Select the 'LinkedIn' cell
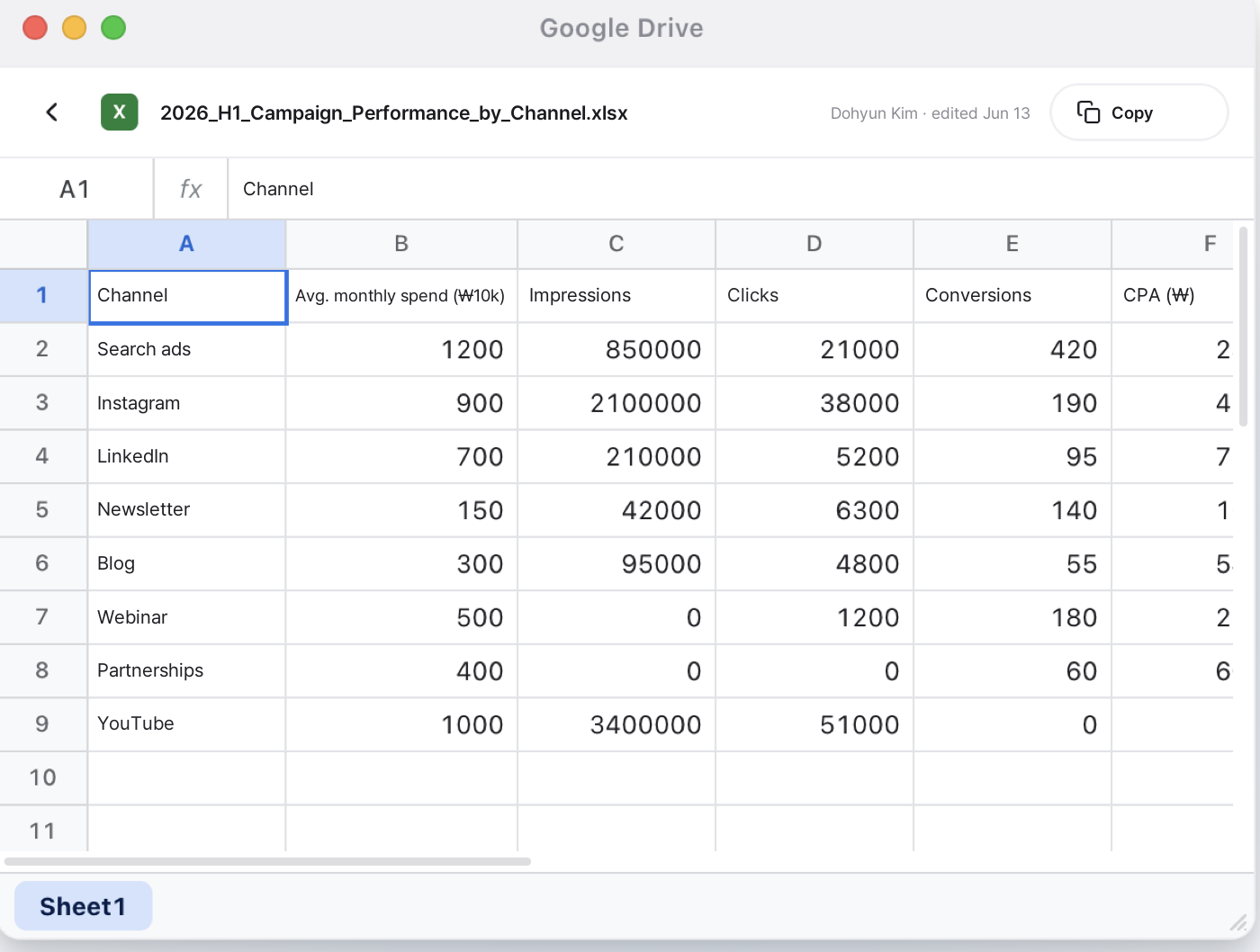This screenshot has height=952, width=1260. coord(186,456)
